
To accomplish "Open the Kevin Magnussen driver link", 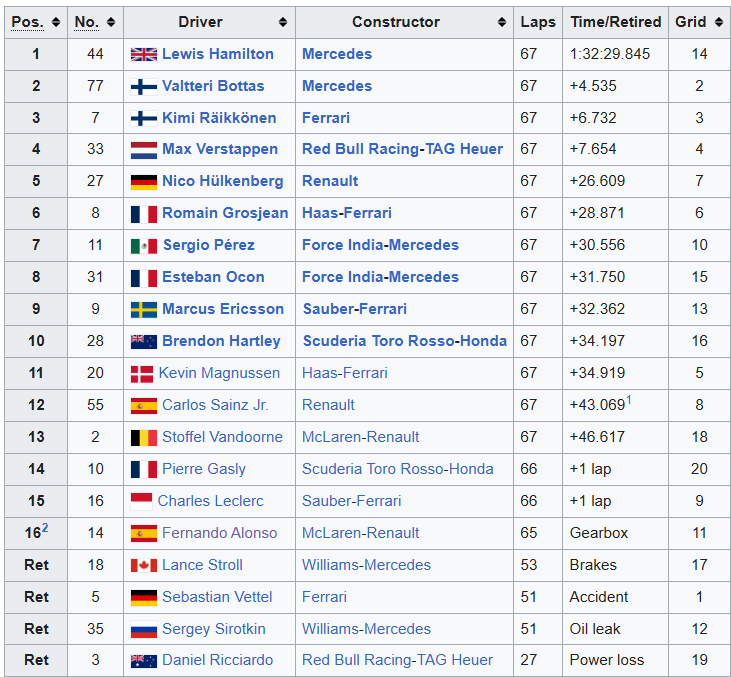I will click(219, 373).
